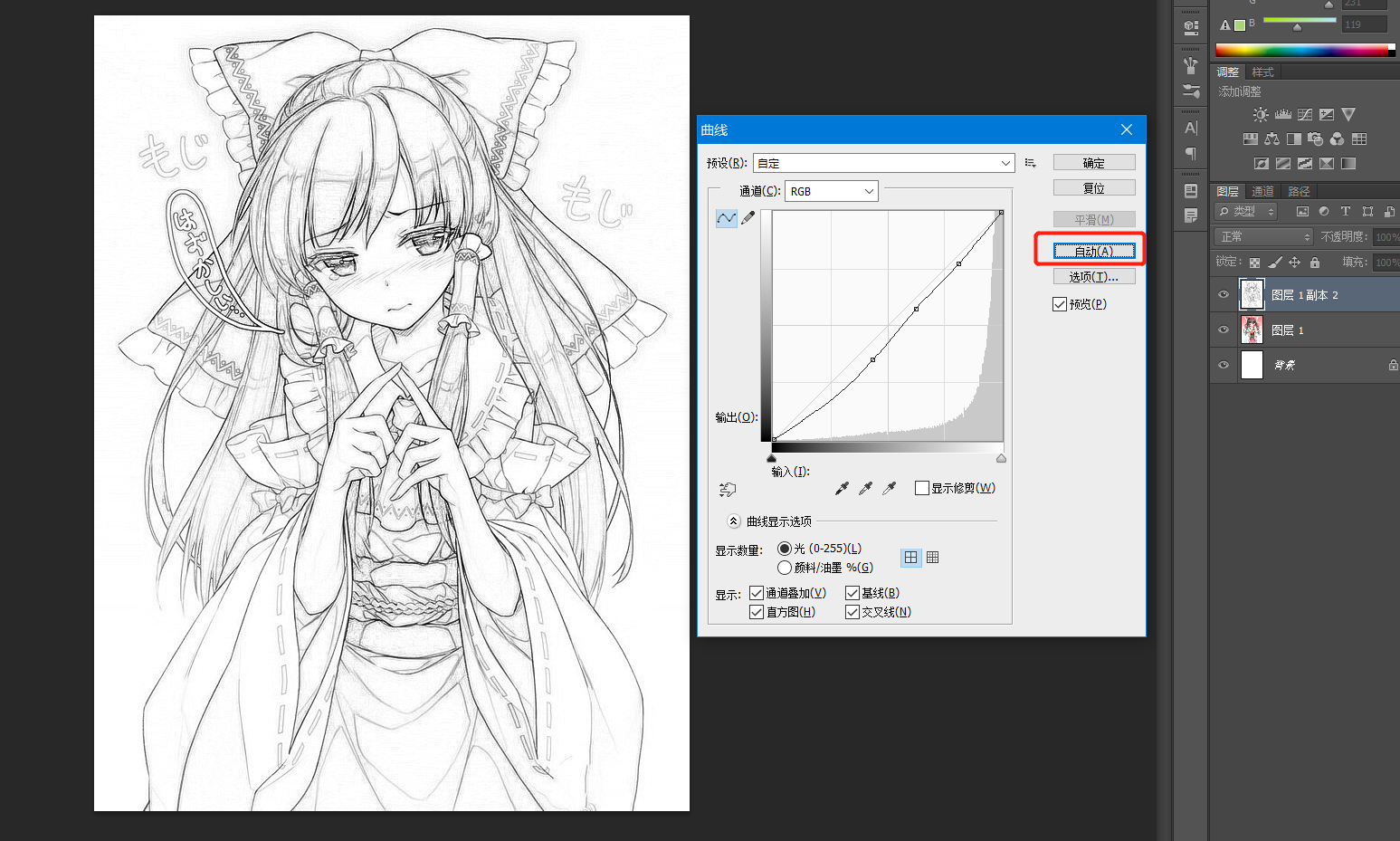Filter layers by adjustment layer type
The image size is (1400, 841).
1324,211
